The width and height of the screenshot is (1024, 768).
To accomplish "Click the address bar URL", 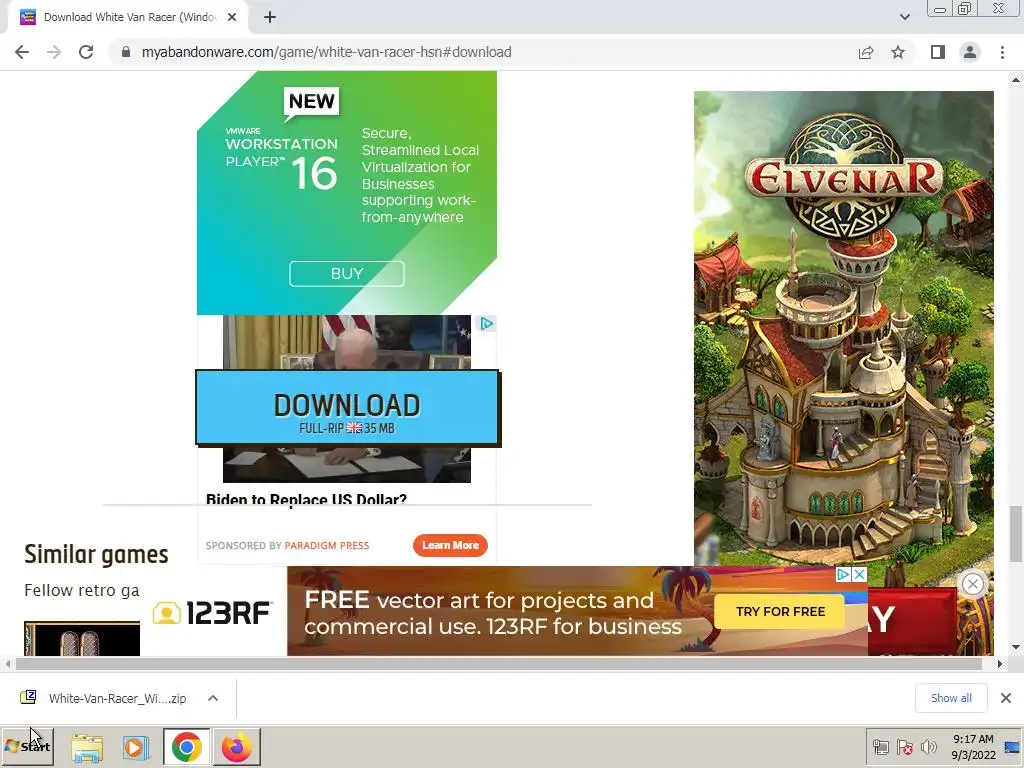I will click(327, 52).
